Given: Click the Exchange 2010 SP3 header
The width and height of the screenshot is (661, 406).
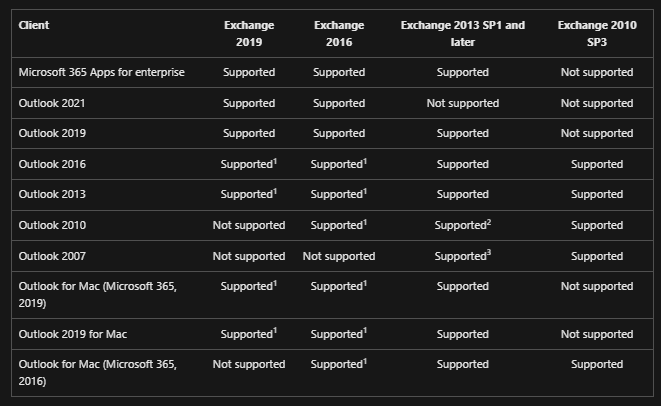Looking at the screenshot, I should [x=597, y=34].
